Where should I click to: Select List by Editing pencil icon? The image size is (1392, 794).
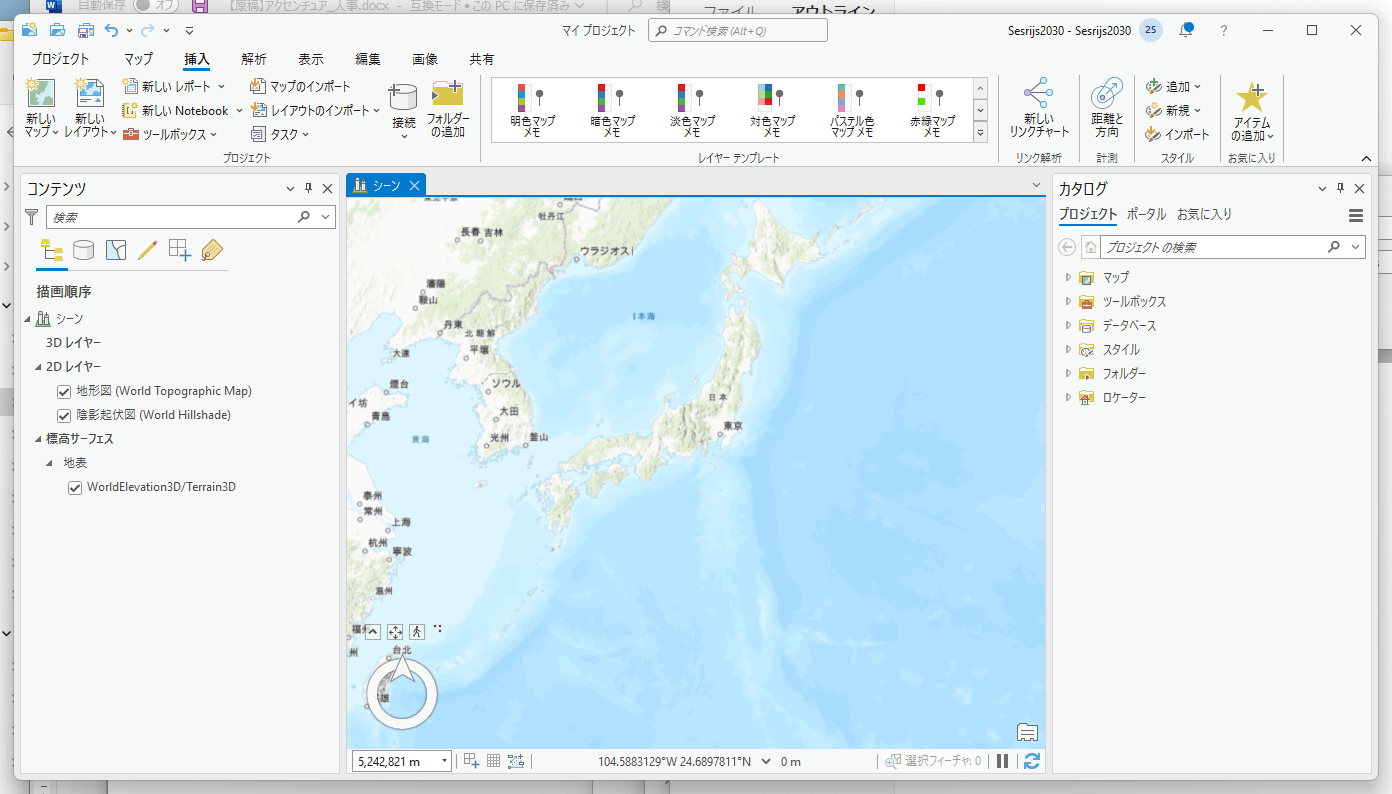pyautogui.click(x=148, y=251)
